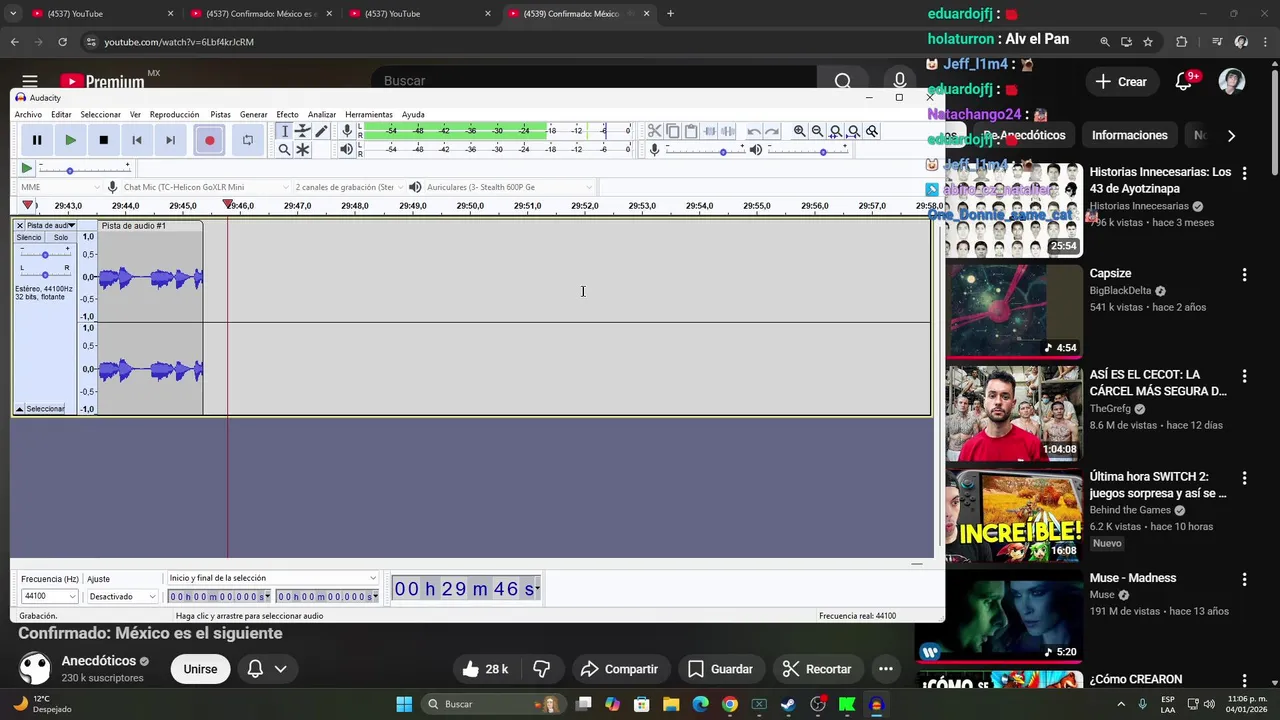Close audio track with X button
This screenshot has height=720, width=1280.
(20, 226)
